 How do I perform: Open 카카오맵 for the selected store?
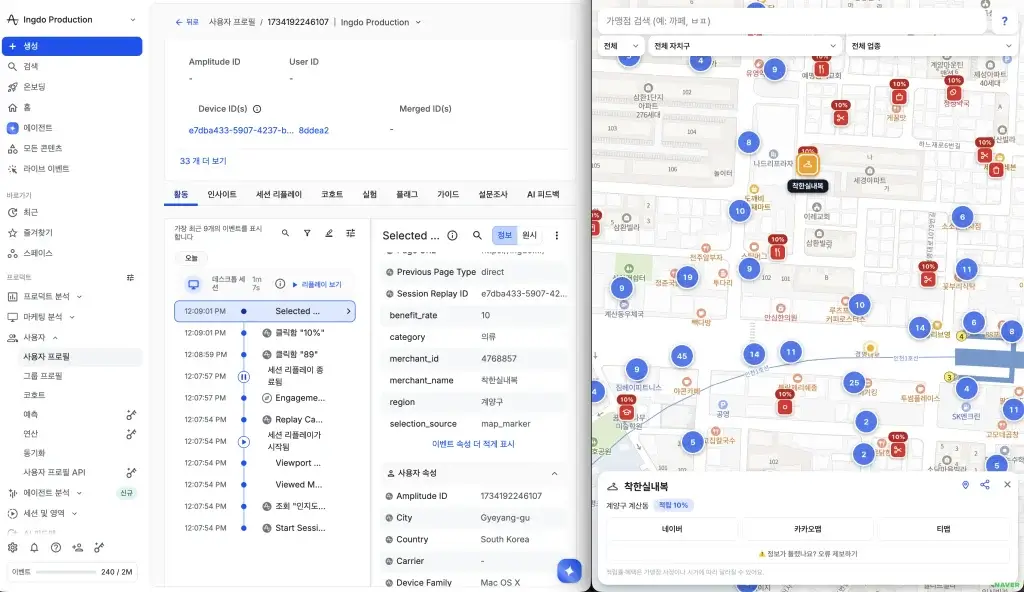click(808, 529)
